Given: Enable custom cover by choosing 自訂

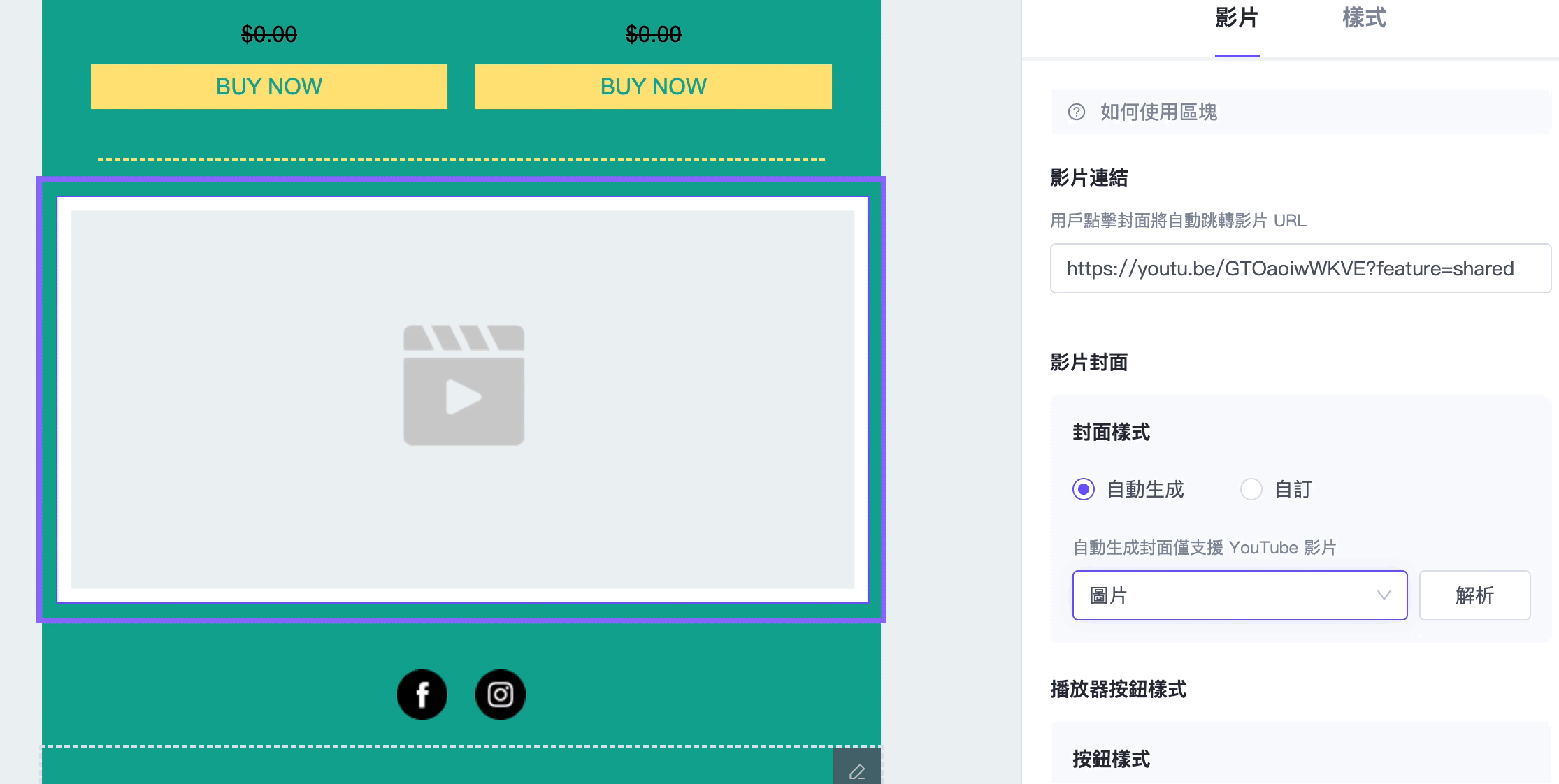Looking at the screenshot, I should point(1251,490).
